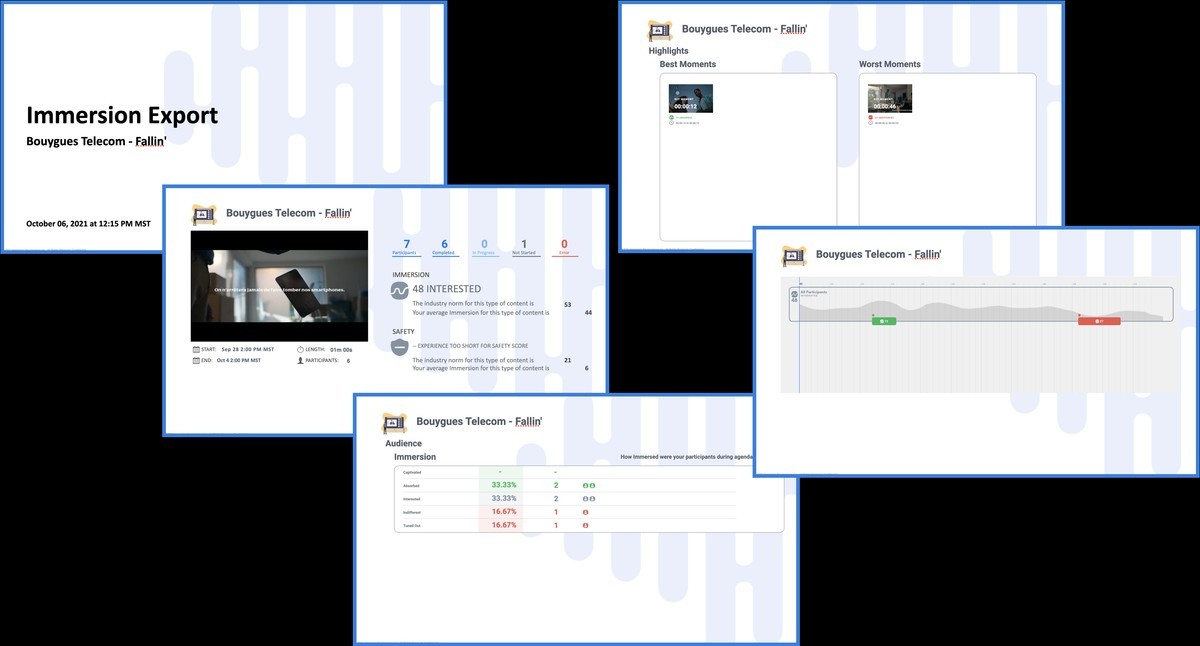
Task: Click the date October 06, 2021 text
Action: coord(88,224)
